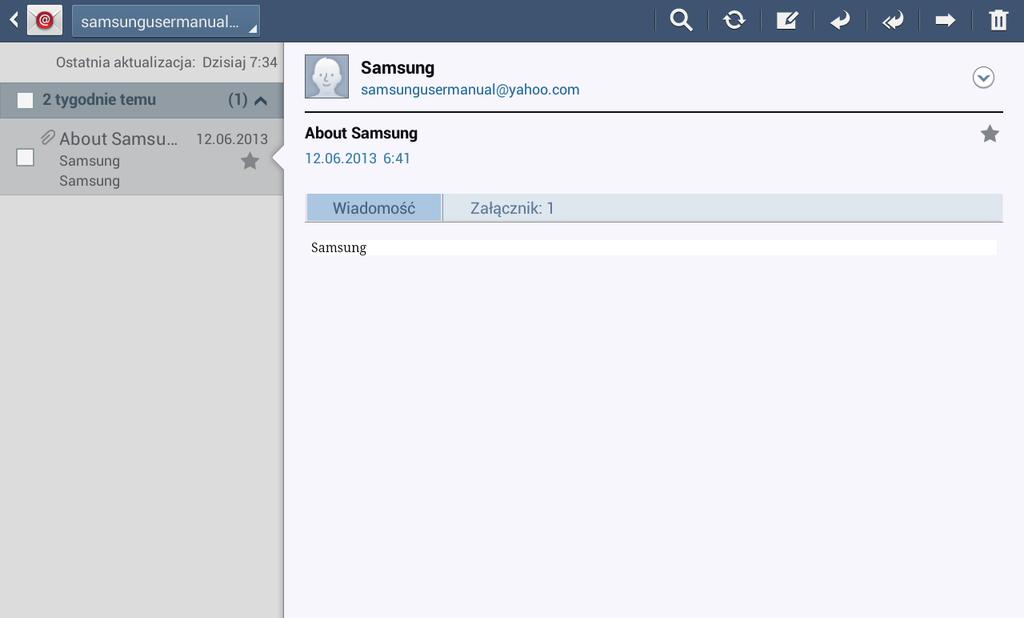Refresh the mailbox with the sync icon
1024x618 pixels.
click(734, 20)
